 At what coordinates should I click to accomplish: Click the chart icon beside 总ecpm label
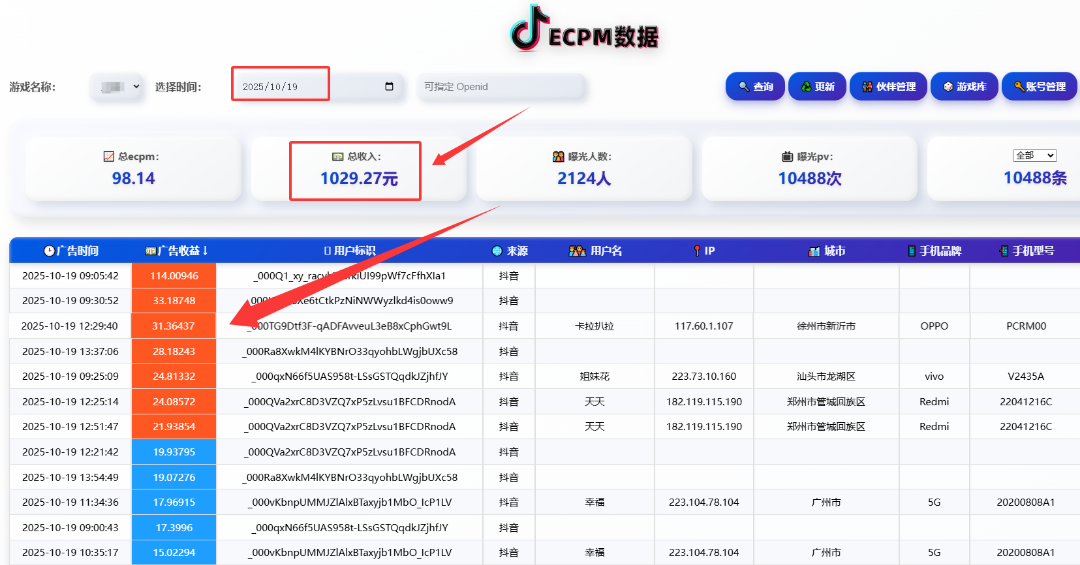108,157
